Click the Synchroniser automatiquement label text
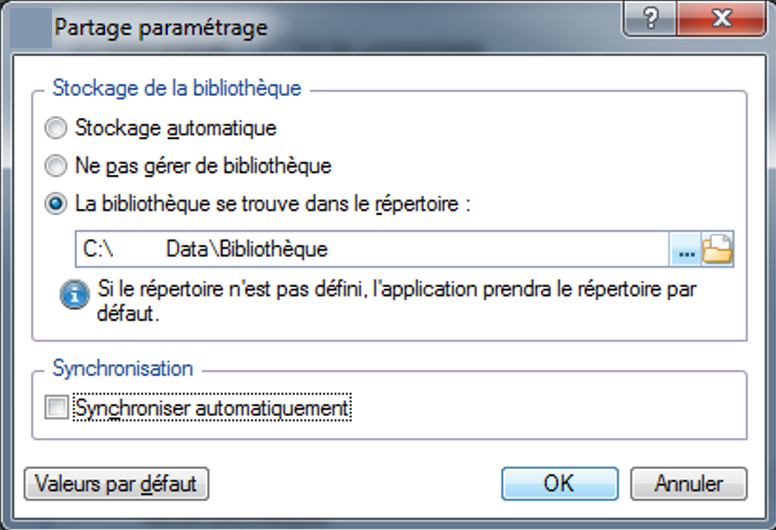776x530 pixels. pos(212,408)
